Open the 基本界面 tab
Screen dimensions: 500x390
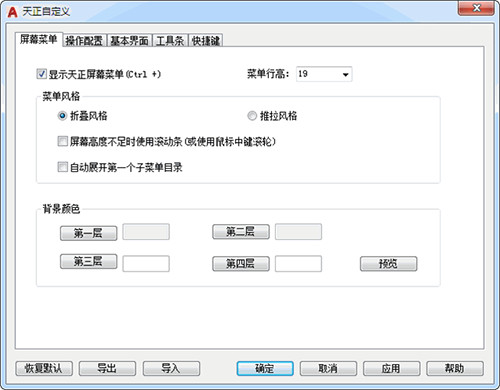coord(130,41)
